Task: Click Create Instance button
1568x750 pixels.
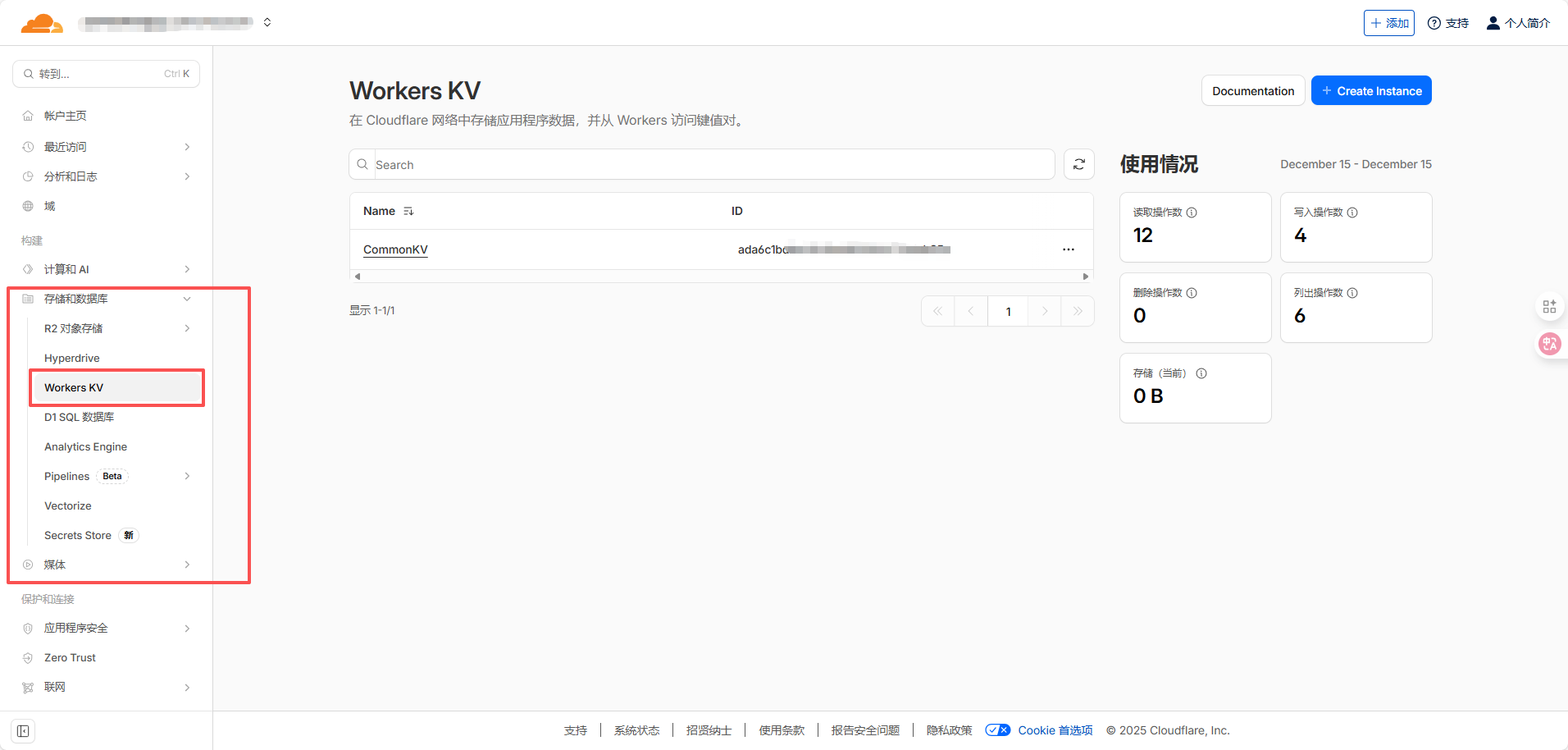Action: pos(1371,90)
